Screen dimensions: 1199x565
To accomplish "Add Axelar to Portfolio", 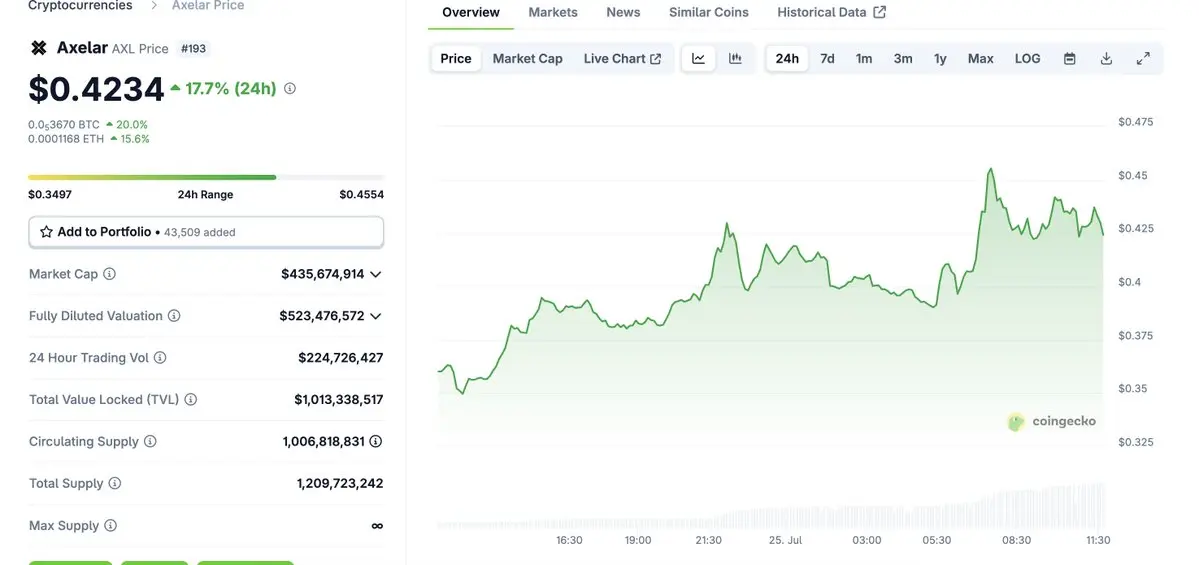I will tap(206, 232).
